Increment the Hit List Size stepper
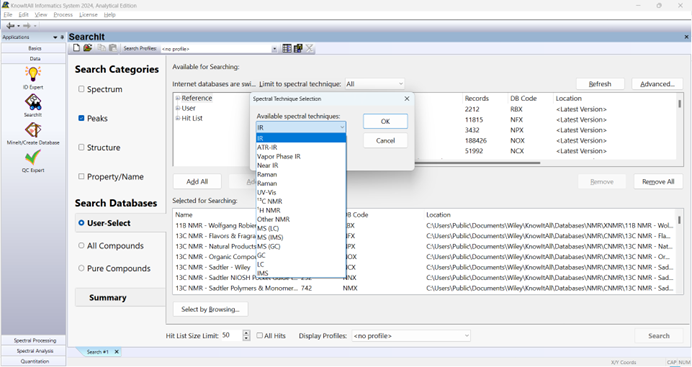This screenshot has height=367, width=692. [246, 333]
